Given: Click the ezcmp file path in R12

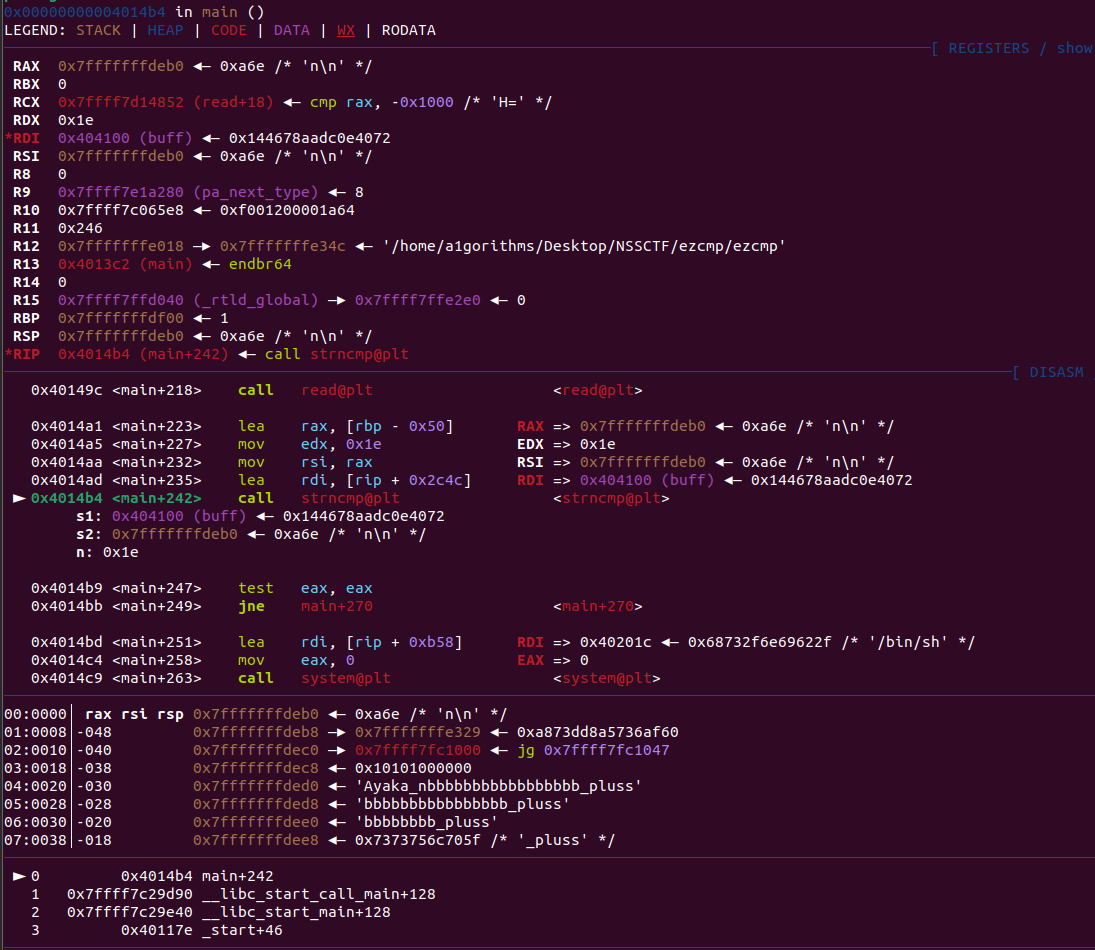Looking at the screenshot, I should 584,246.
